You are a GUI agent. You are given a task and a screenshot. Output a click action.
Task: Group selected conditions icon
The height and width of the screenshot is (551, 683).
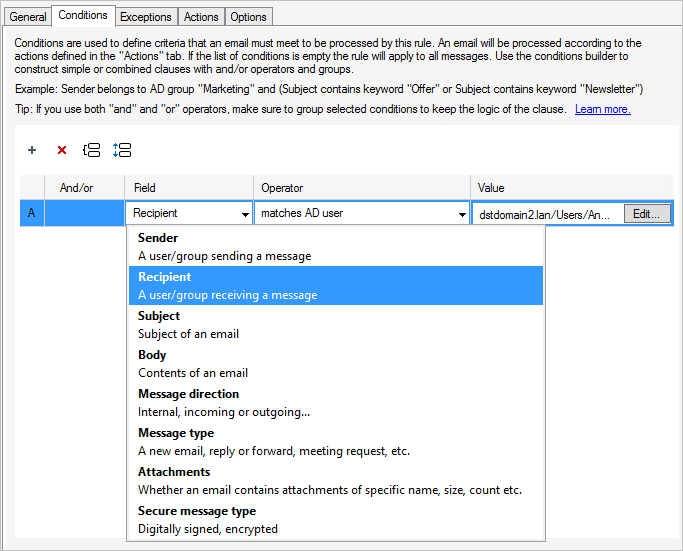tap(91, 150)
